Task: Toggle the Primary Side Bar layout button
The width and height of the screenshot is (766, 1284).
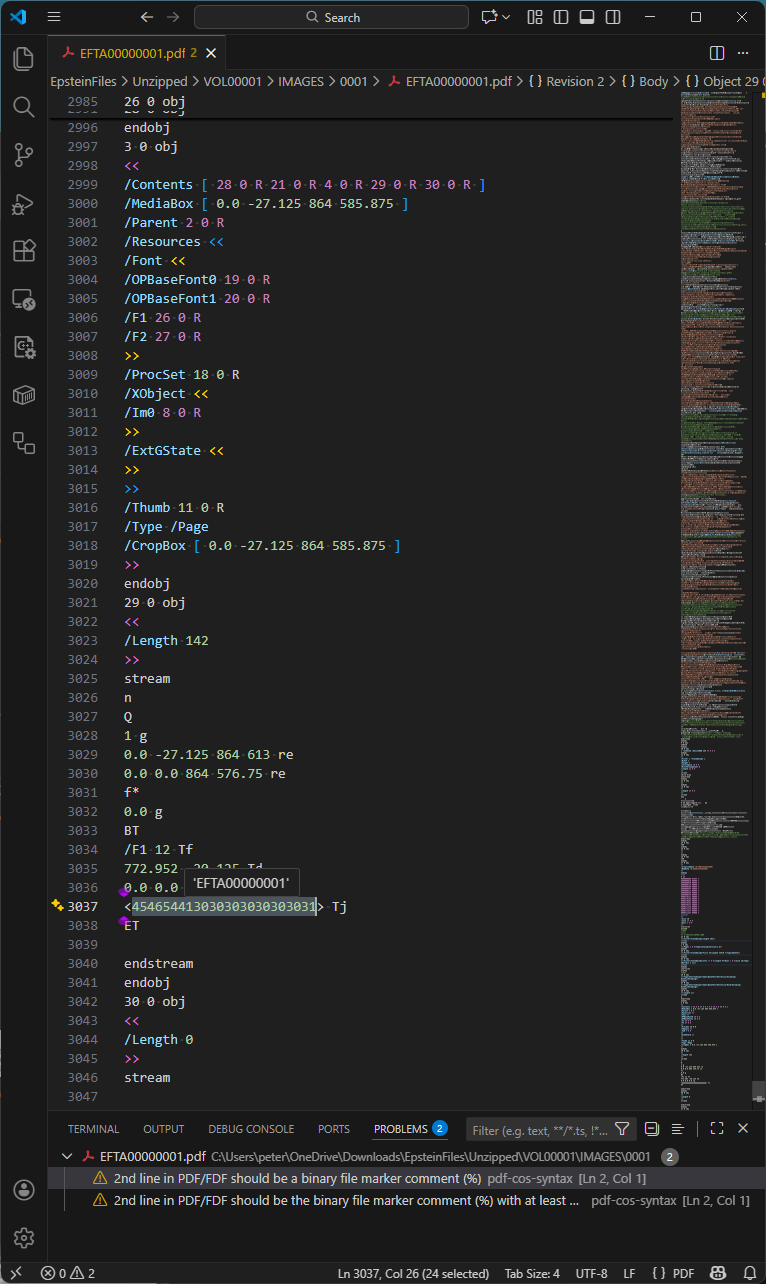Action: point(561,17)
